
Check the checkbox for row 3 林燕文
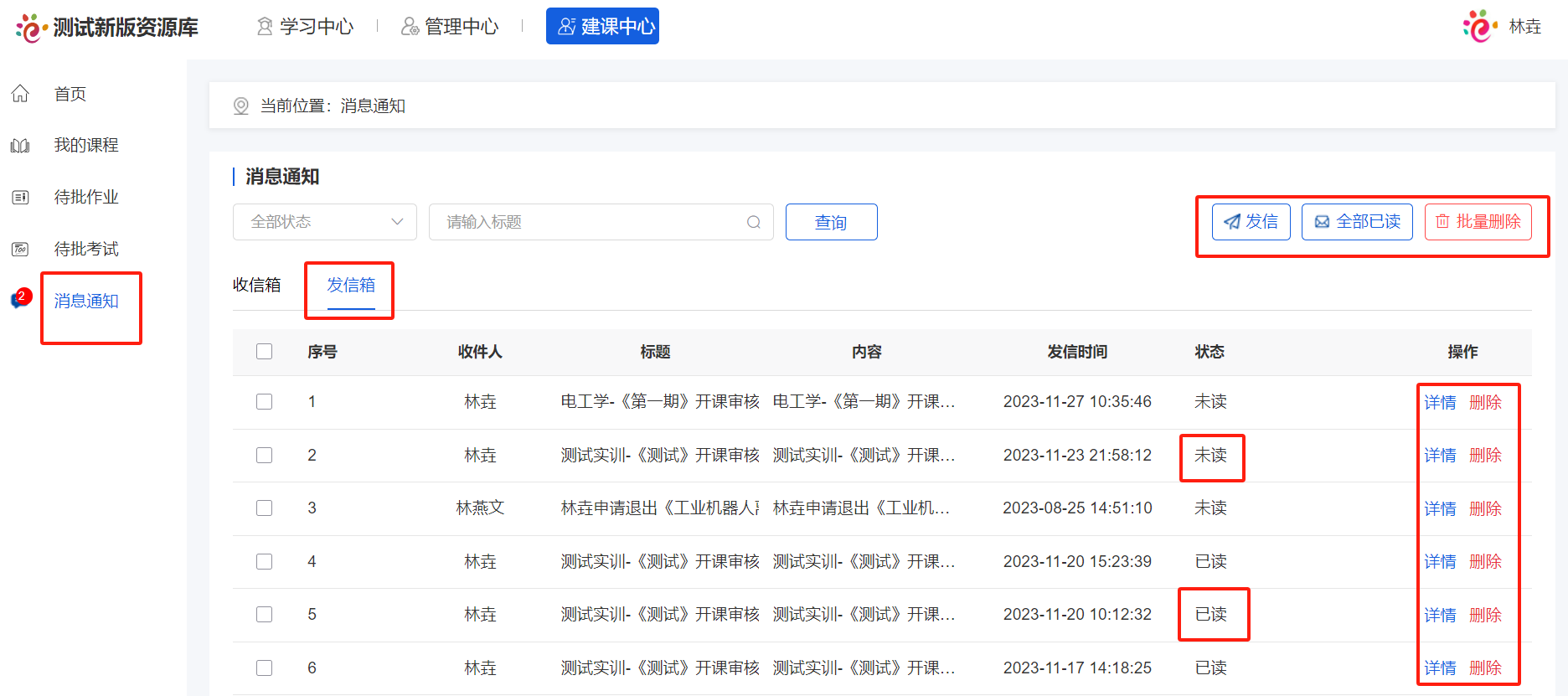[x=265, y=508]
